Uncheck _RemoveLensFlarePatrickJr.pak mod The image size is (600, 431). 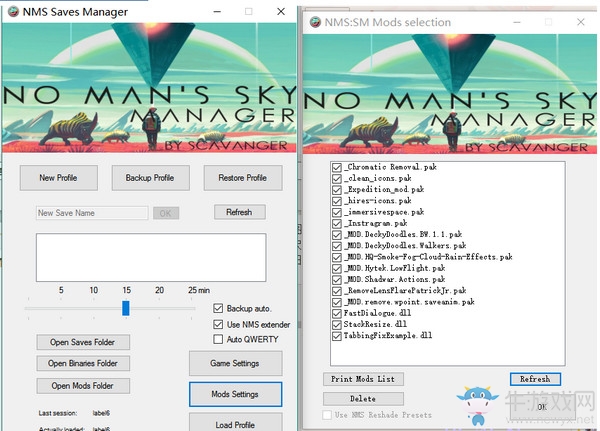click(337, 291)
